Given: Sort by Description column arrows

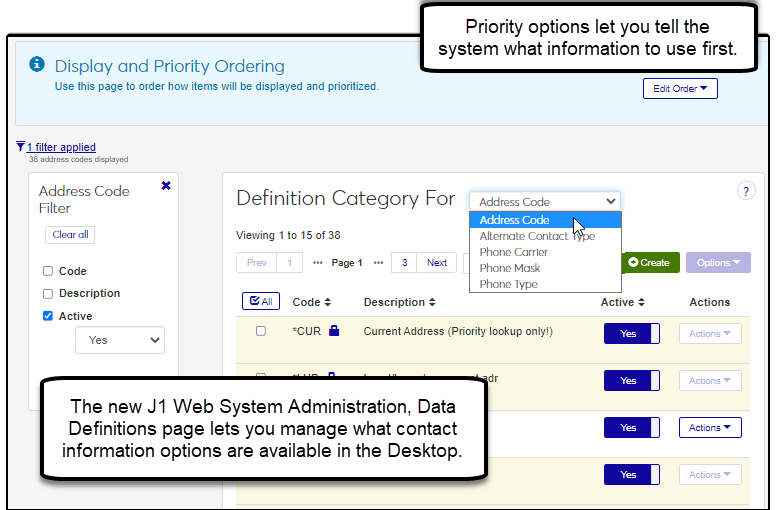Looking at the screenshot, I should [x=432, y=302].
